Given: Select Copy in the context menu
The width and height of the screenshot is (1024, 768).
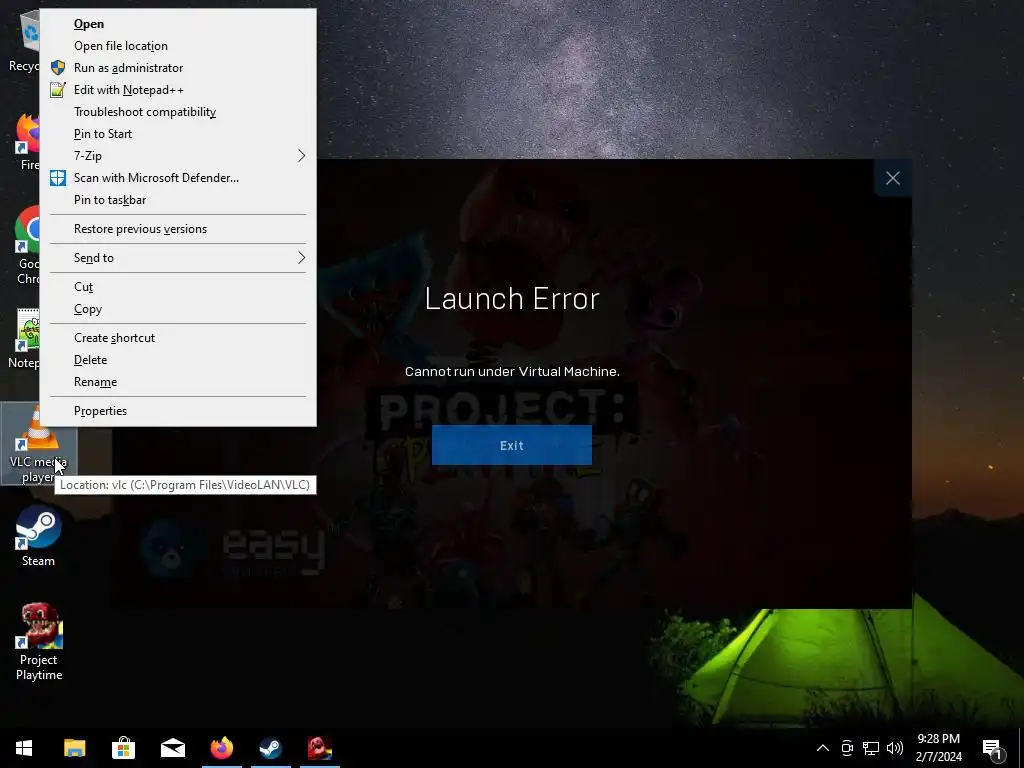Looking at the screenshot, I should 178,309.
